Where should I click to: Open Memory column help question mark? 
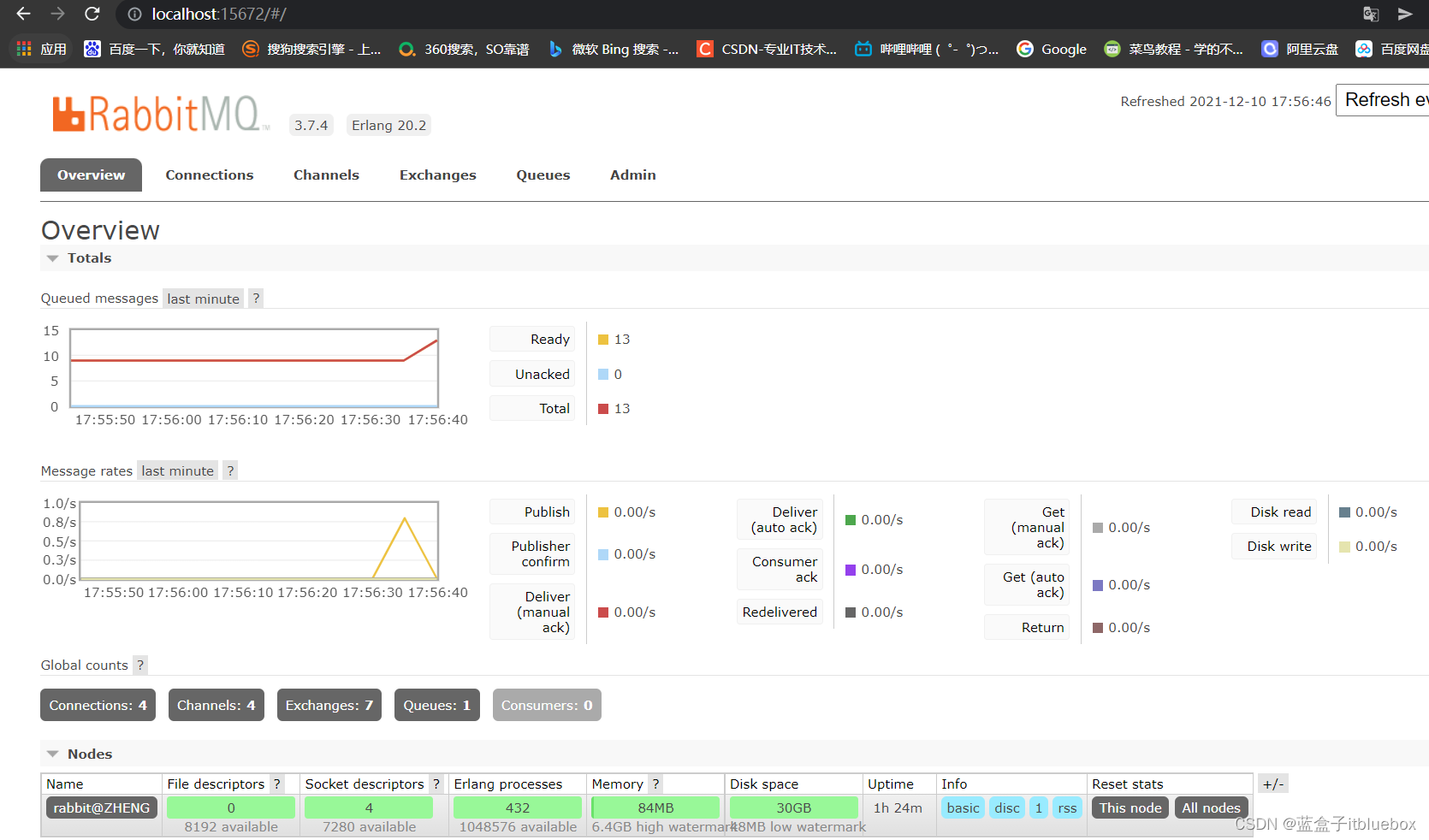tap(655, 784)
